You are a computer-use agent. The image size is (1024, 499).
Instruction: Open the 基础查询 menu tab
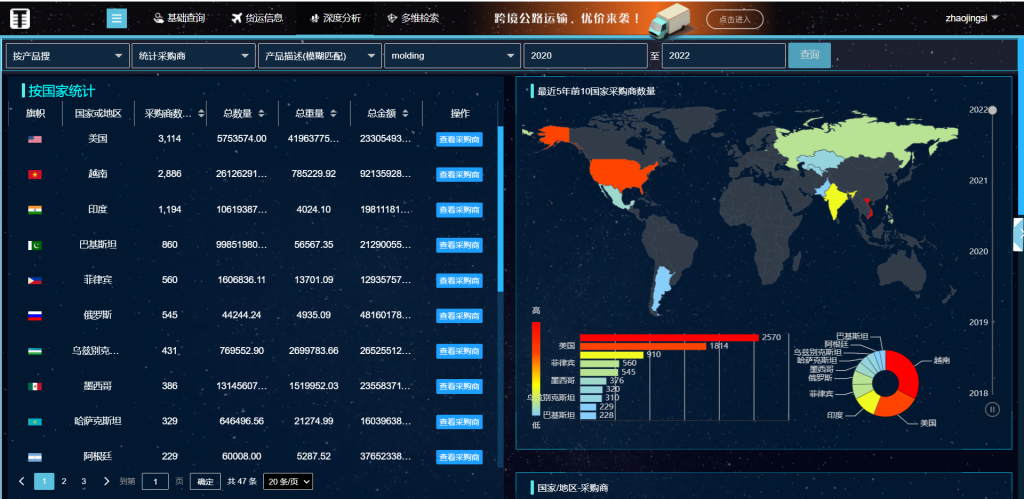(x=182, y=18)
